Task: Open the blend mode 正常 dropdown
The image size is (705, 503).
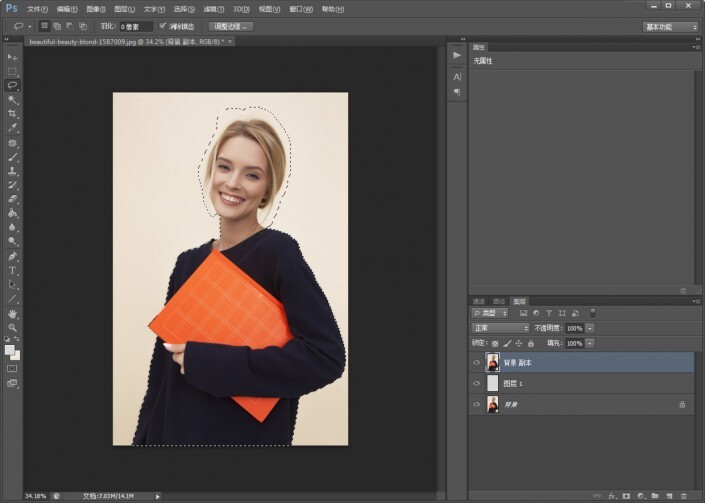Action: pos(500,328)
